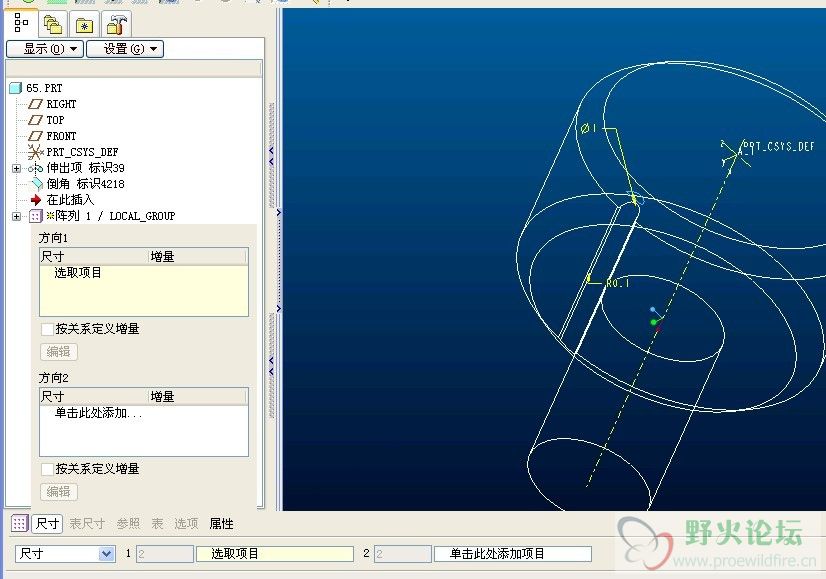Toggle 方向2 按关系定义增量 checkbox
This screenshot has height=579, width=826.
coord(47,469)
